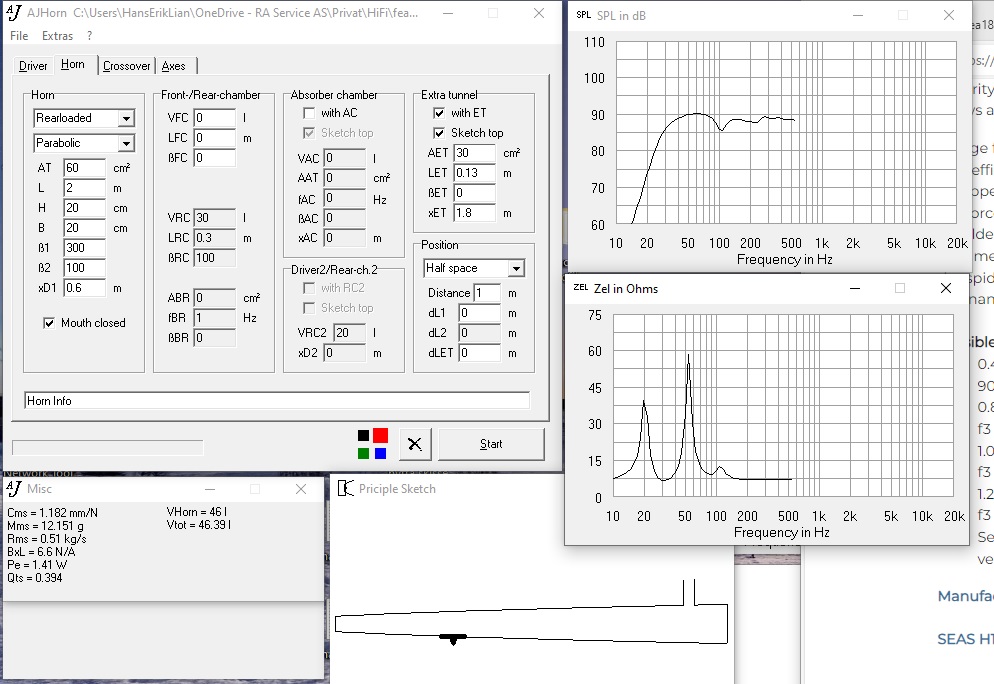The height and width of the screenshot is (684, 994).
Task: Click the dLET field
Action: (480, 353)
